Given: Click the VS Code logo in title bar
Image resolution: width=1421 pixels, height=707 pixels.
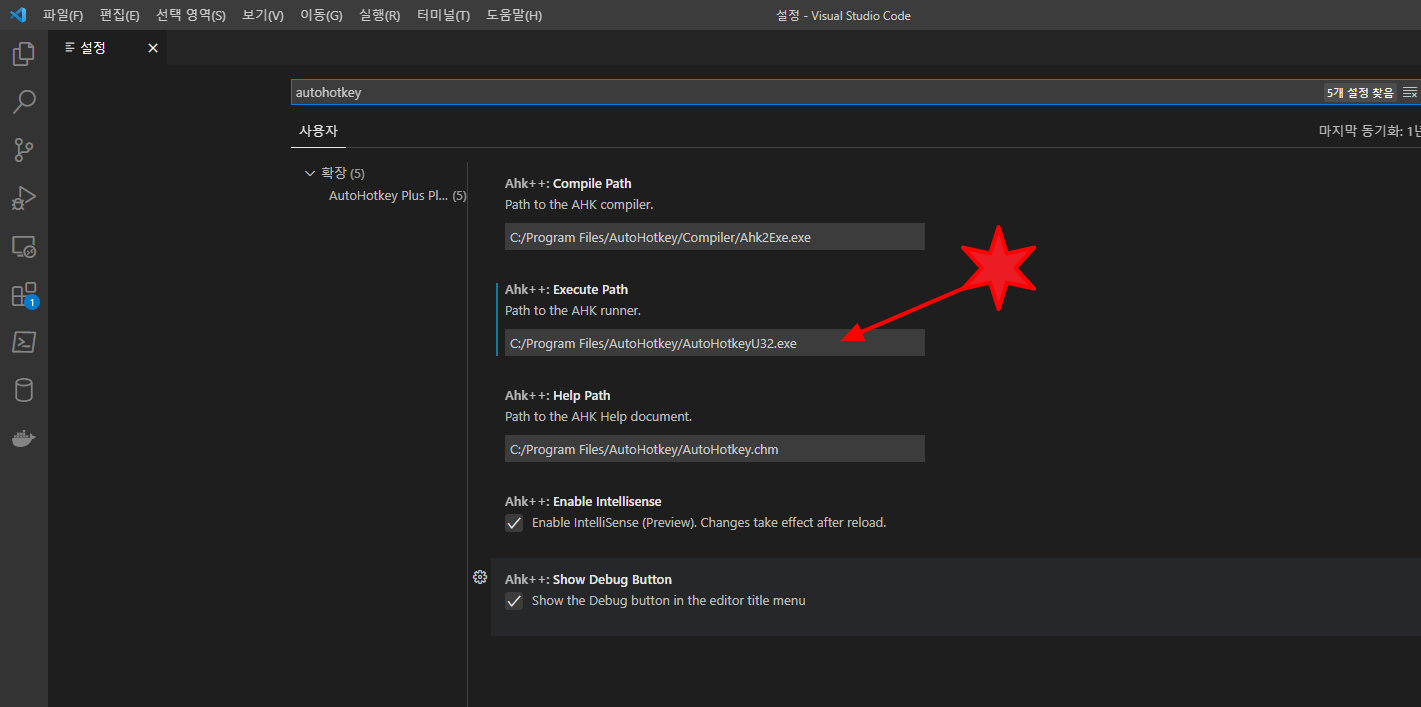Looking at the screenshot, I should click(x=17, y=15).
